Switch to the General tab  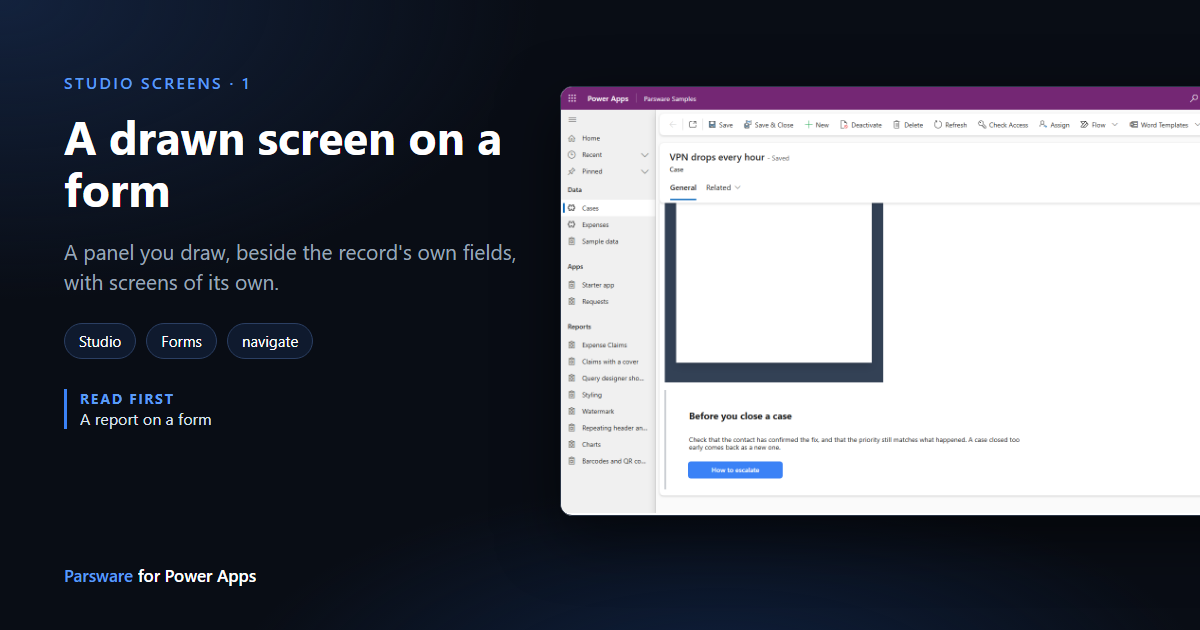[683, 187]
